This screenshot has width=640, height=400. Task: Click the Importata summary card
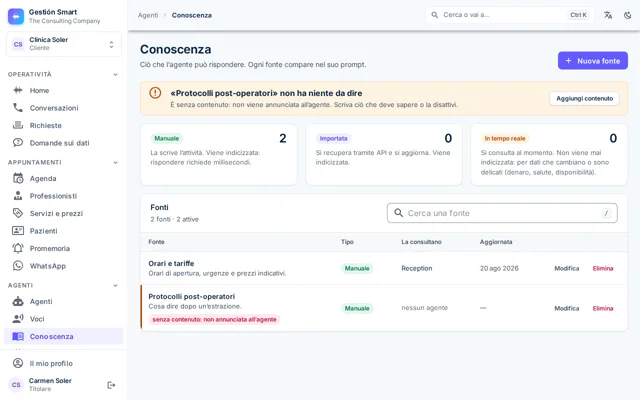pos(384,155)
